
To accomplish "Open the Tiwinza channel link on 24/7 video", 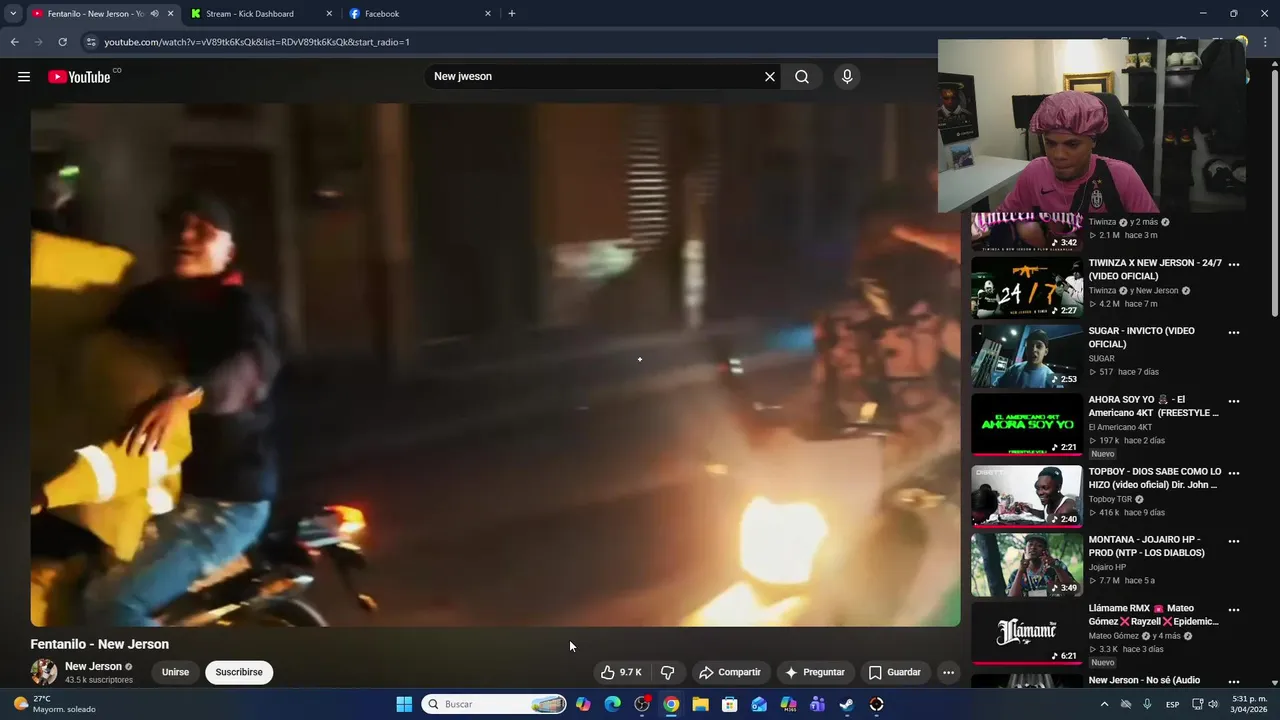I will click(x=1102, y=291).
